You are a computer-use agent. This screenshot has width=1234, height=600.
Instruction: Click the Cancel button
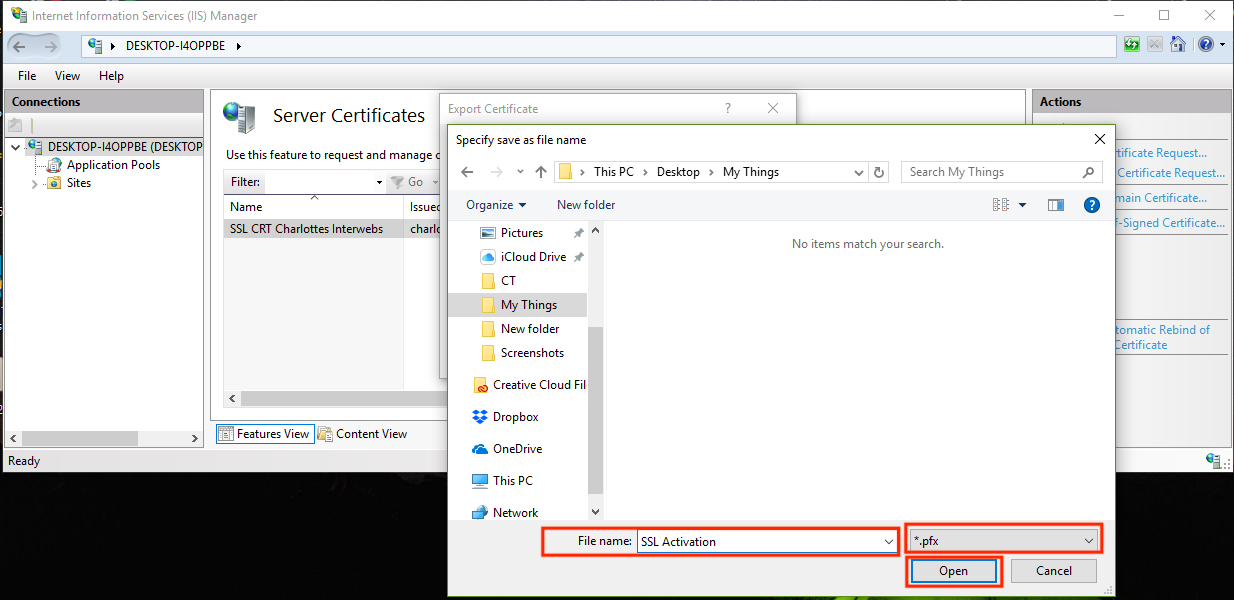[1053, 571]
